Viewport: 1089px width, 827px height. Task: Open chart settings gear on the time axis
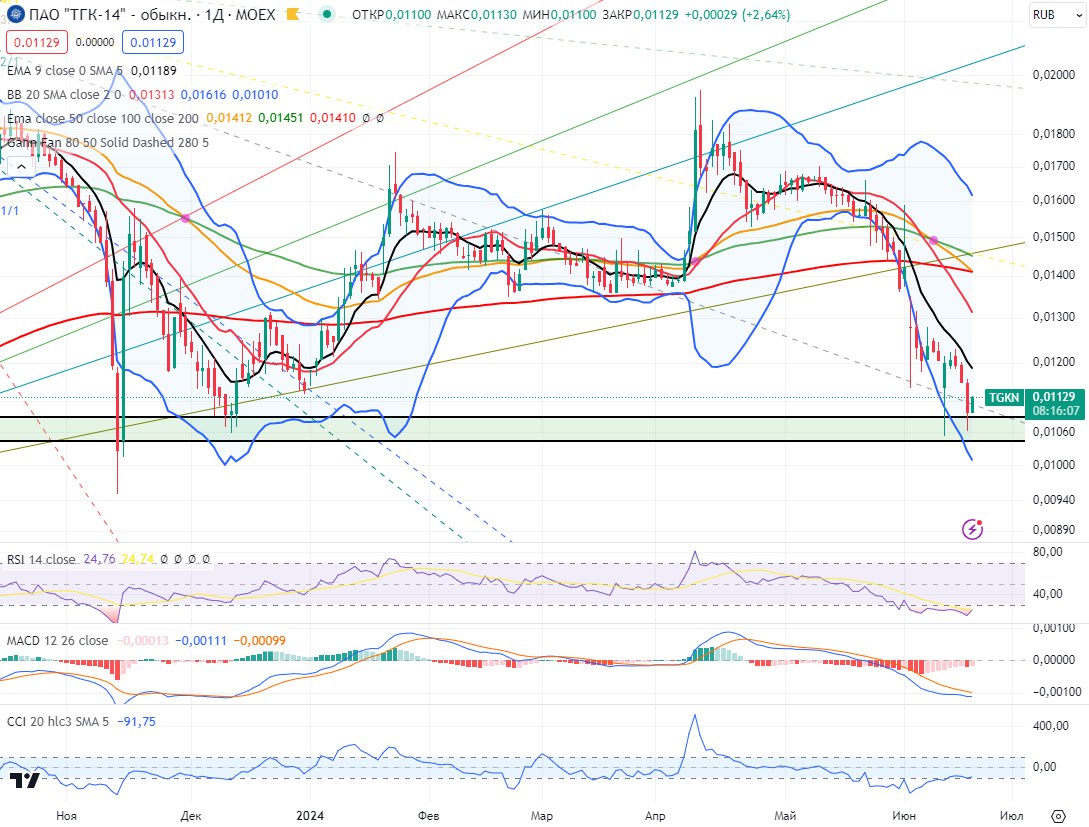[x=1058, y=815]
